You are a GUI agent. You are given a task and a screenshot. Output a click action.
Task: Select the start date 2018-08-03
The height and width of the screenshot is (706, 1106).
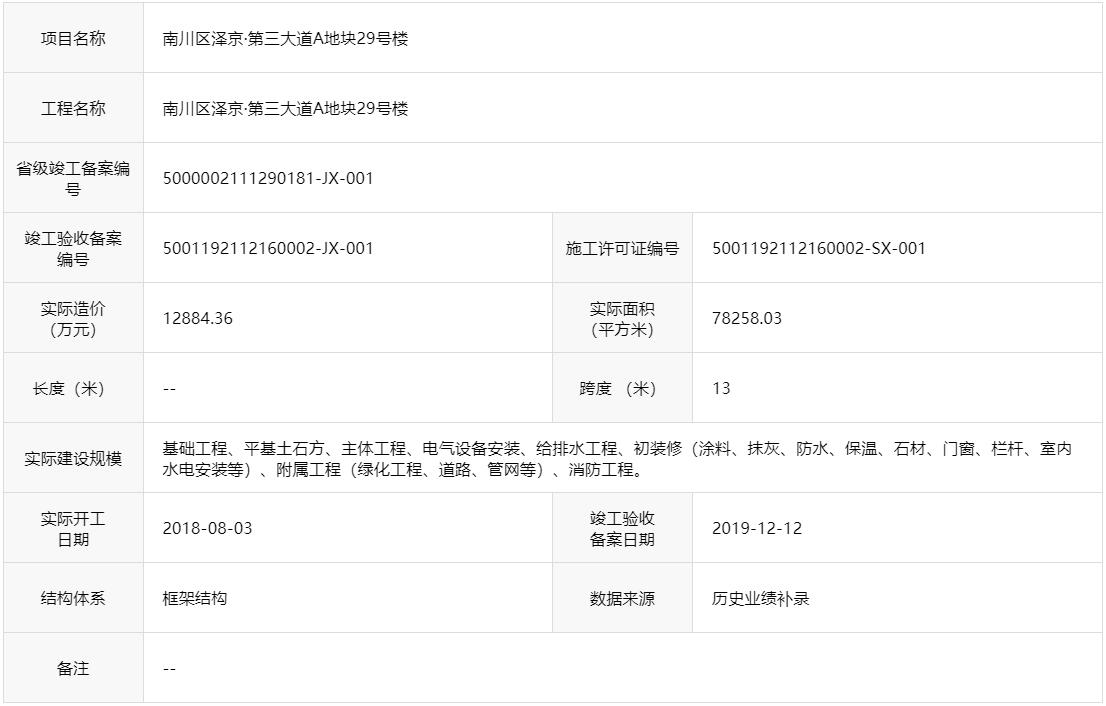pyautogui.click(x=207, y=528)
